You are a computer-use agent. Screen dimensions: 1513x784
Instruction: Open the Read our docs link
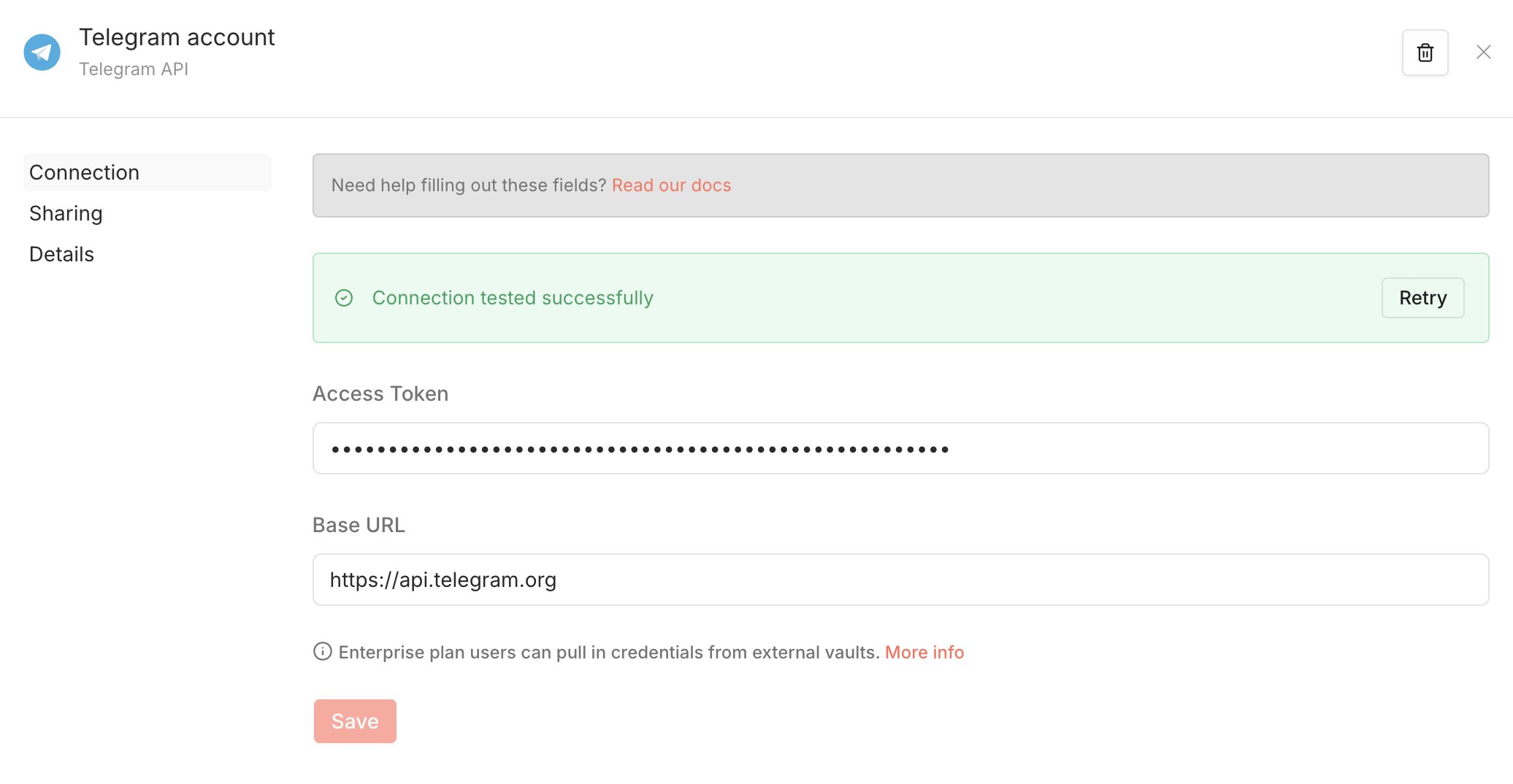671,185
